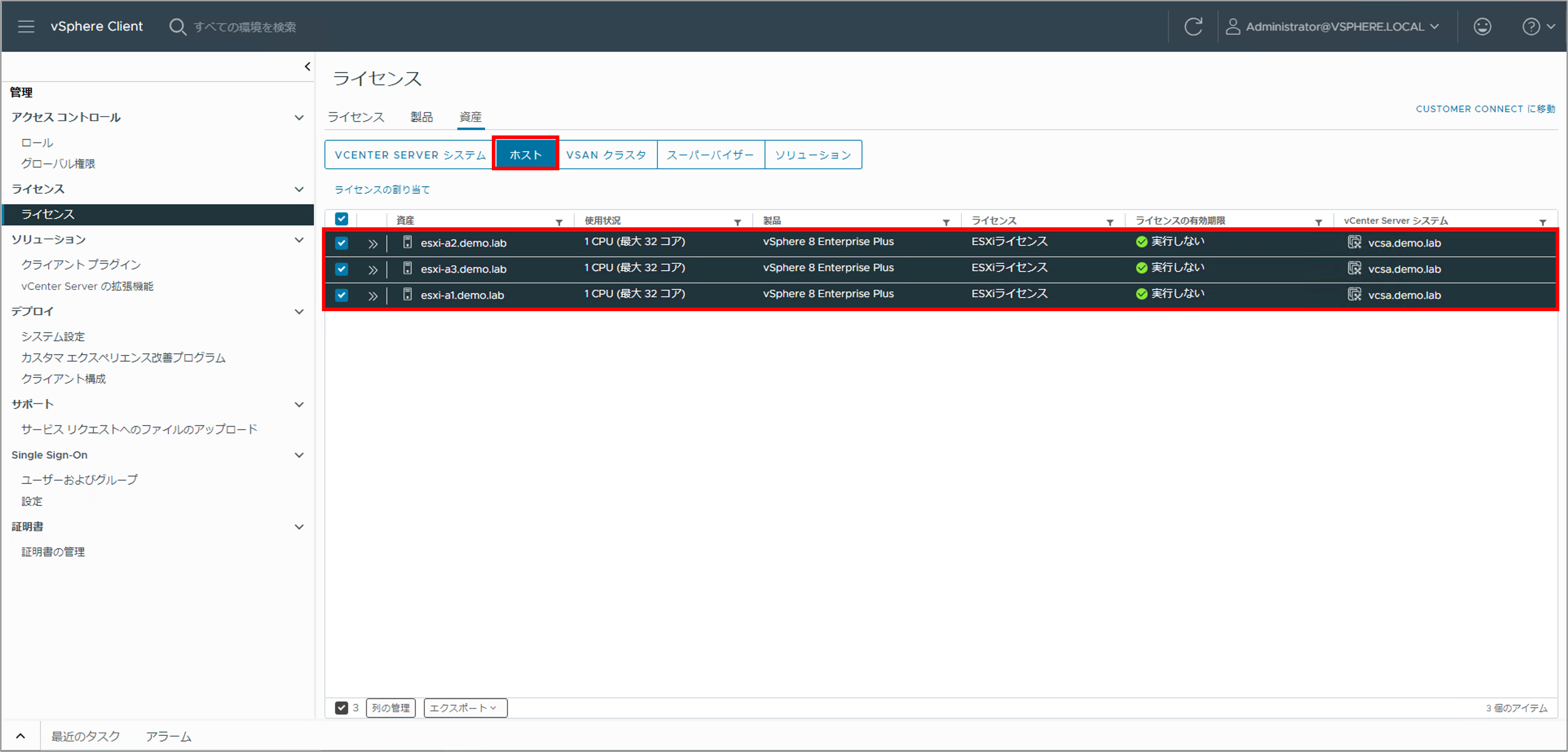Collapse the ソリューション sidebar section
Viewport: 1568px width, 752px height.
[299, 240]
